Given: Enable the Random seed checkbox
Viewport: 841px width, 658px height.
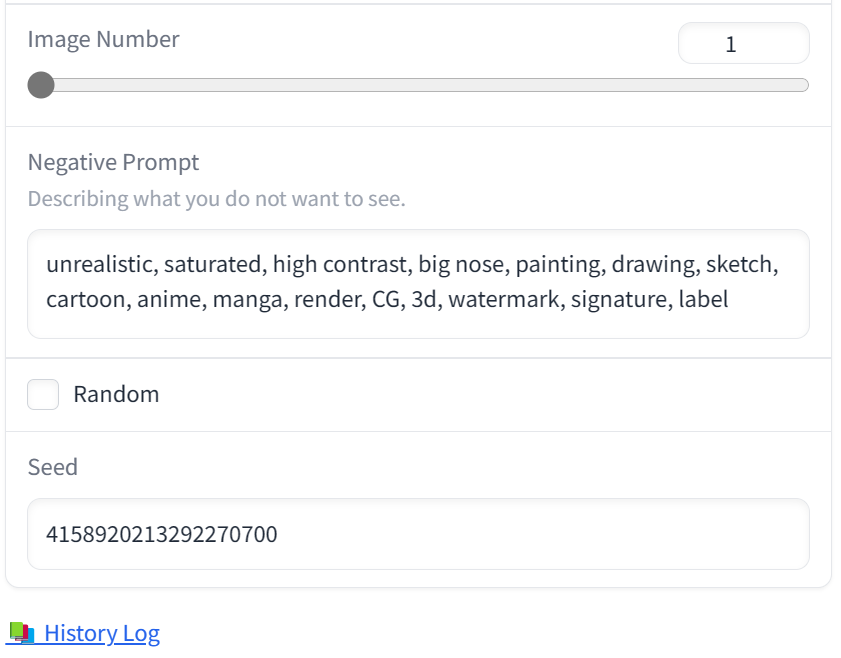Looking at the screenshot, I should (43, 394).
